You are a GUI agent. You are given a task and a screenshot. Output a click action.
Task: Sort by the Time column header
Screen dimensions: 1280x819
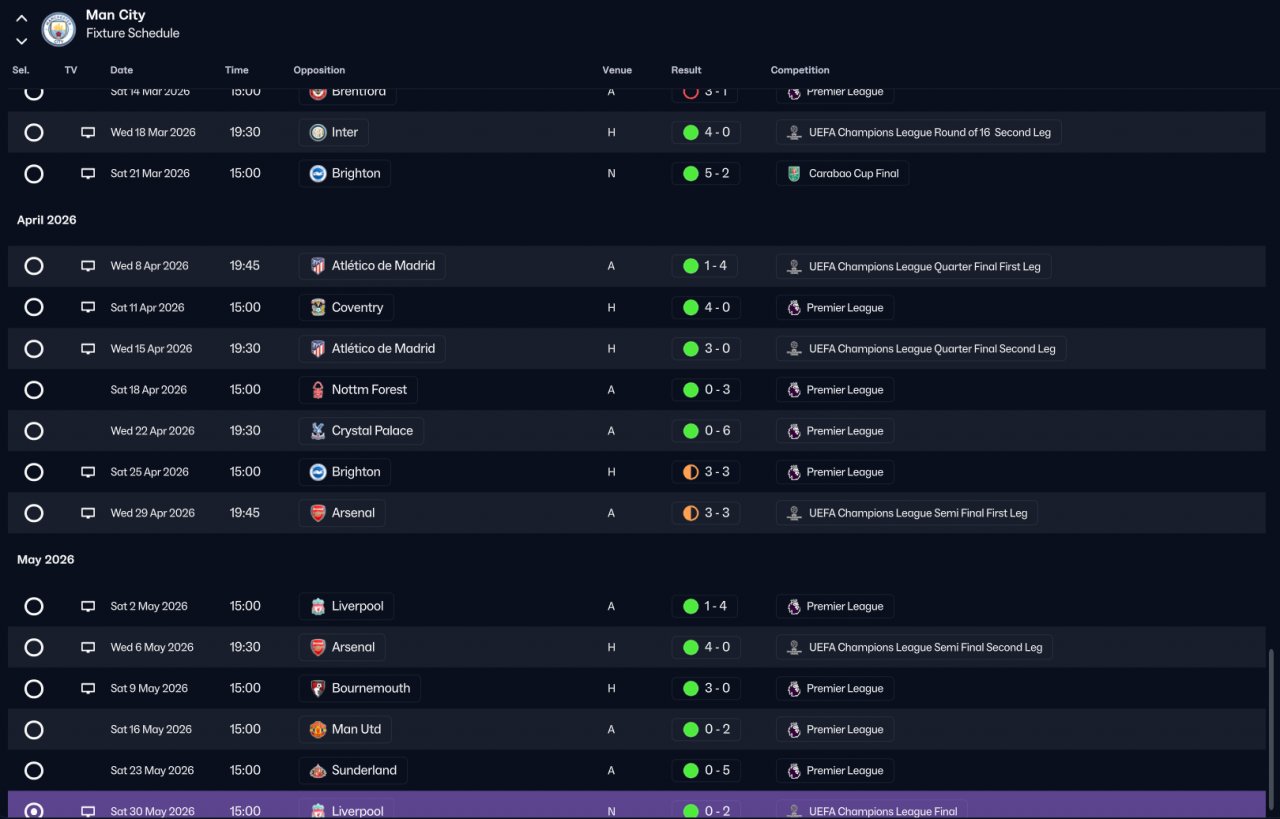(237, 70)
